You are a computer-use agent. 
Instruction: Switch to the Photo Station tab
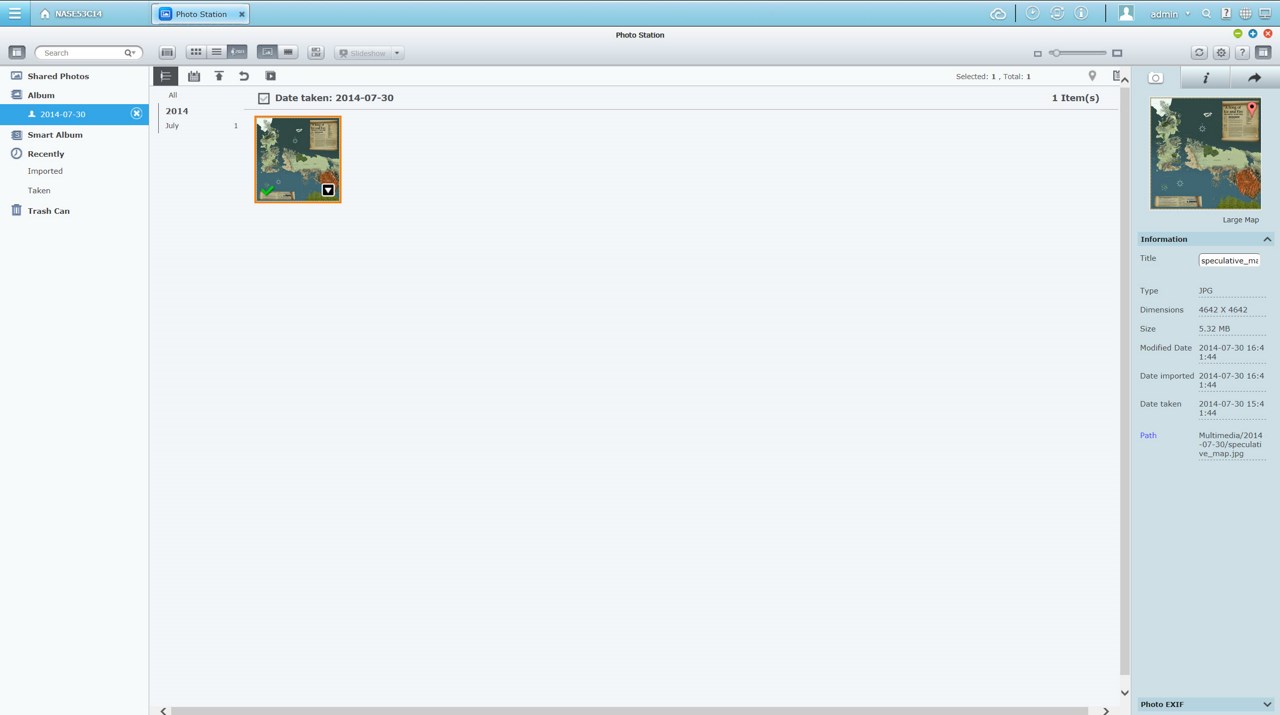coord(201,14)
